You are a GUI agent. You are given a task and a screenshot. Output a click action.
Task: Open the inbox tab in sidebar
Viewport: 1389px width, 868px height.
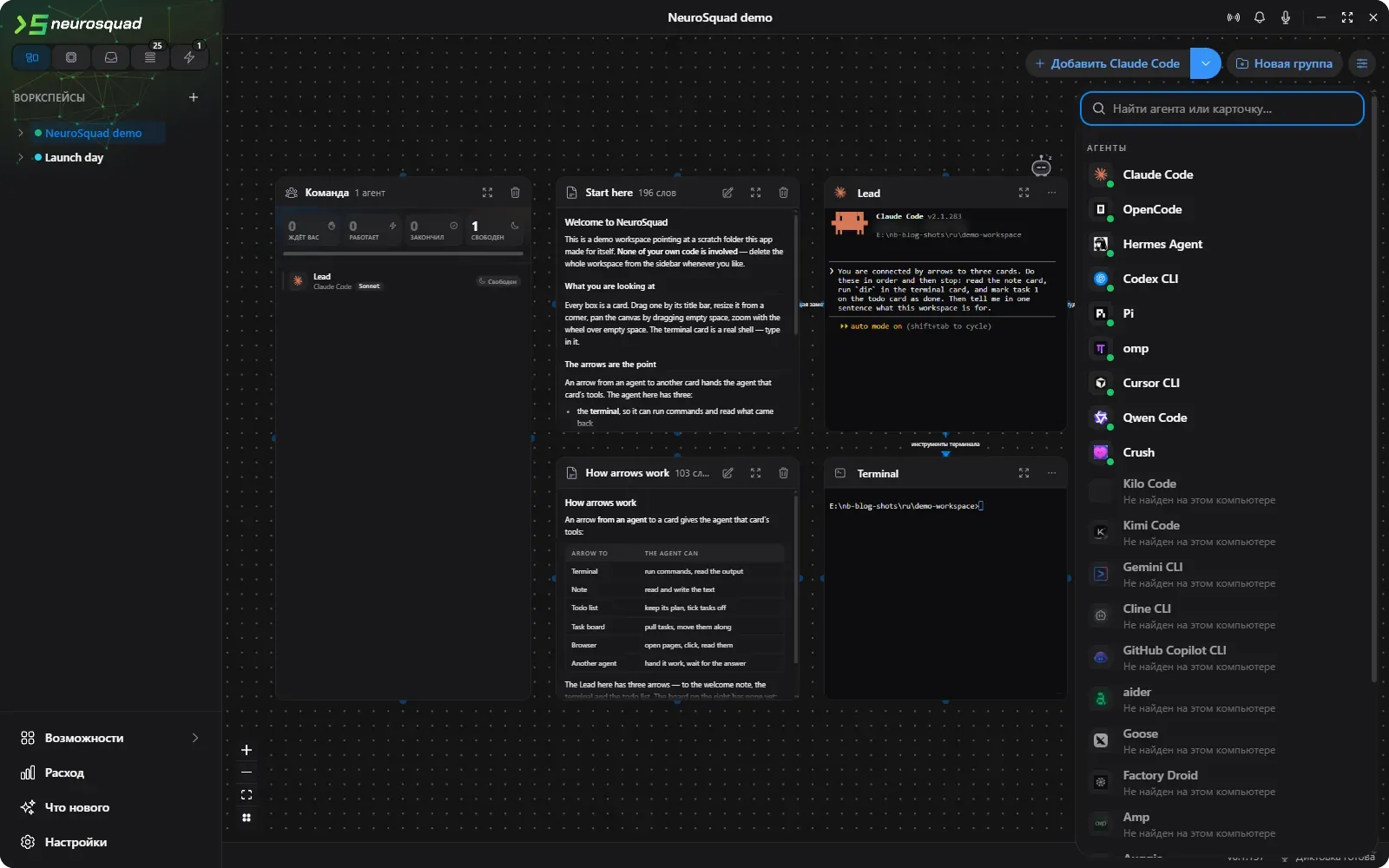[111, 57]
